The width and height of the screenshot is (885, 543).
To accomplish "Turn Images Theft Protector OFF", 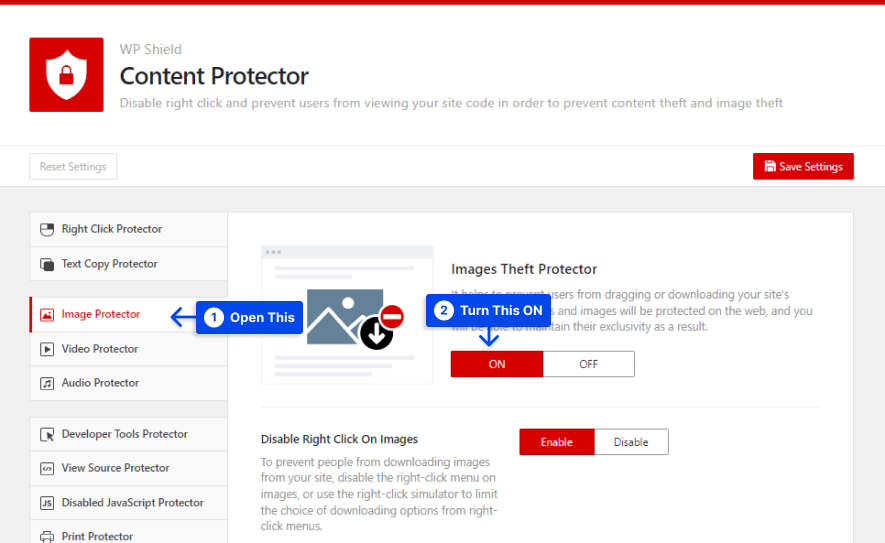I will [x=588, y=364].
